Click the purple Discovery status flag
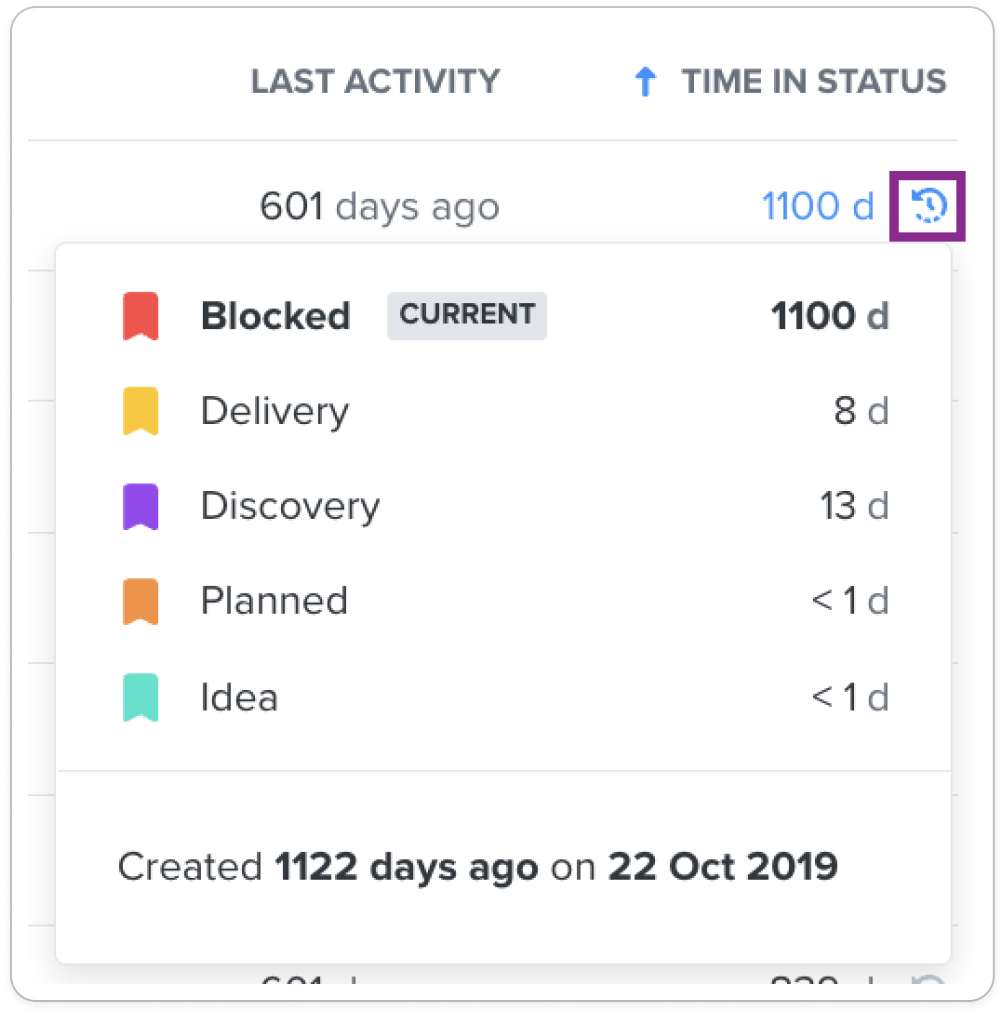This screenshot has height=1016, width=1005. [141, 506]
